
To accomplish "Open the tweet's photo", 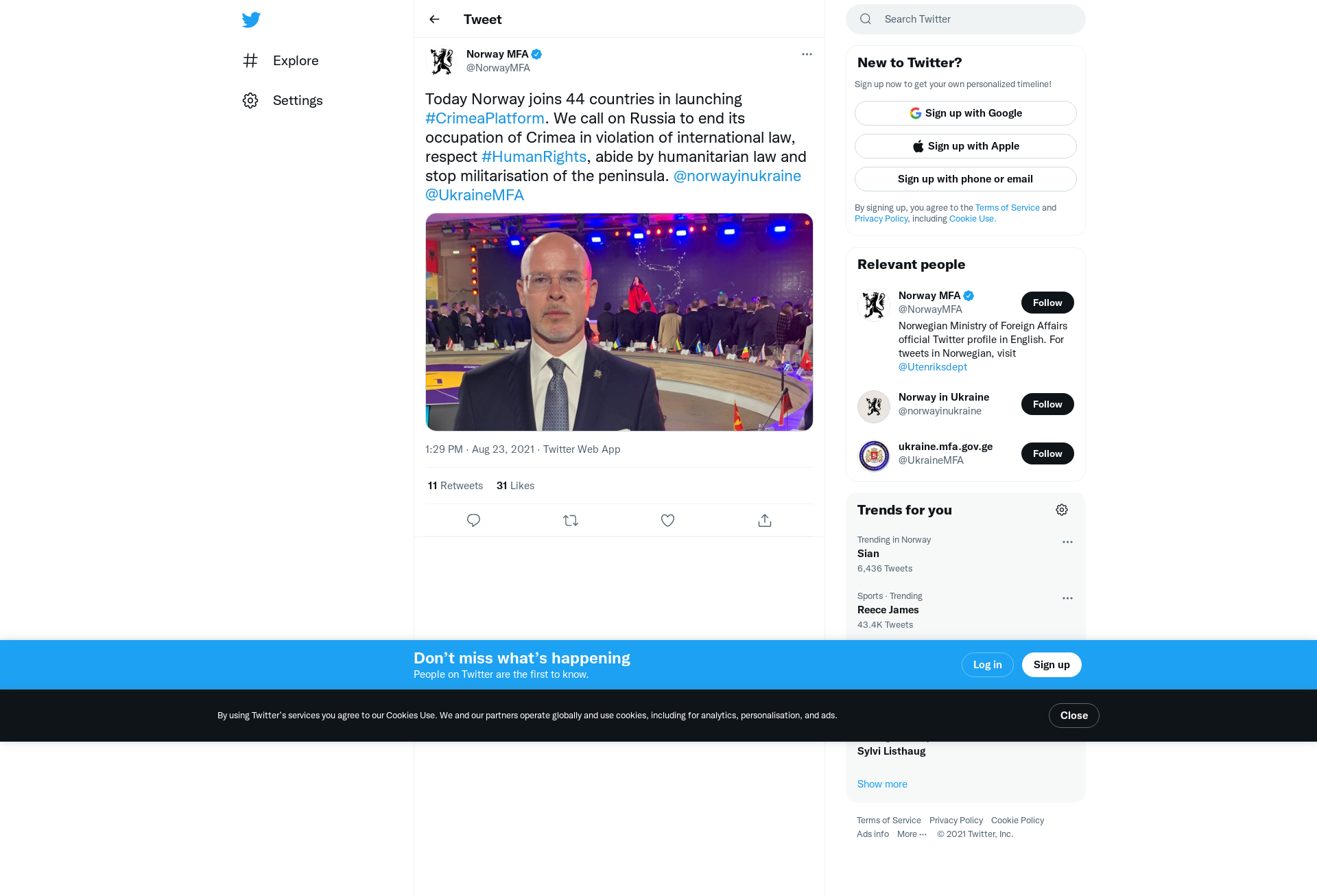I will click(619, 322).
